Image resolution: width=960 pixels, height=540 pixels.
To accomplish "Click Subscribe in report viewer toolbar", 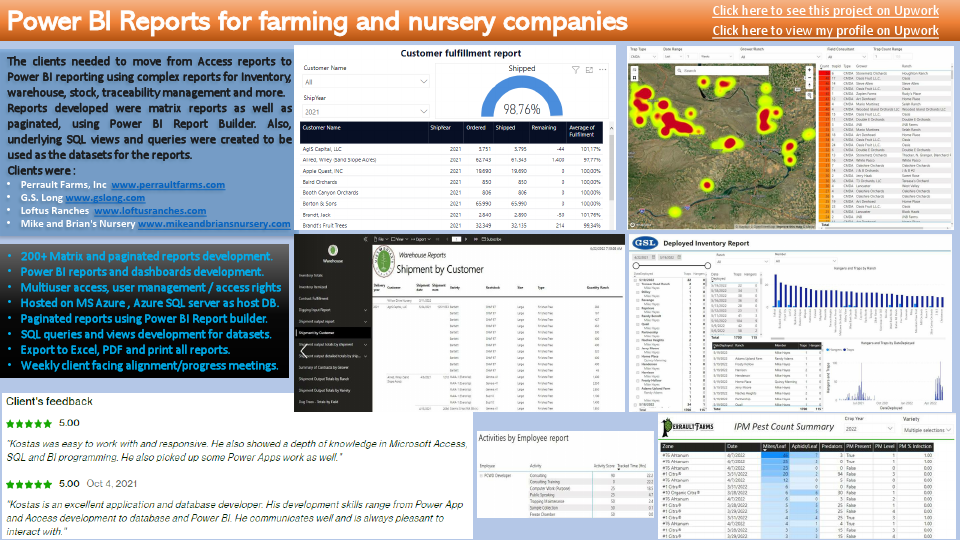I will click(x=492, y=239).
